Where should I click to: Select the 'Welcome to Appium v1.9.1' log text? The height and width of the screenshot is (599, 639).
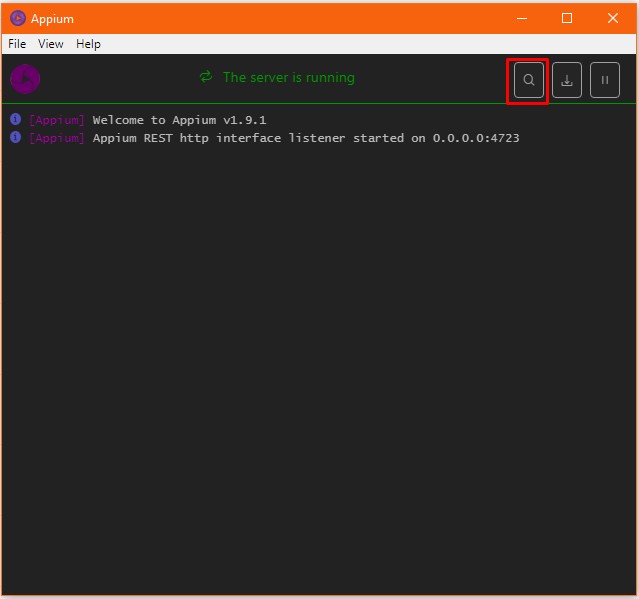[x=179, y=120]
